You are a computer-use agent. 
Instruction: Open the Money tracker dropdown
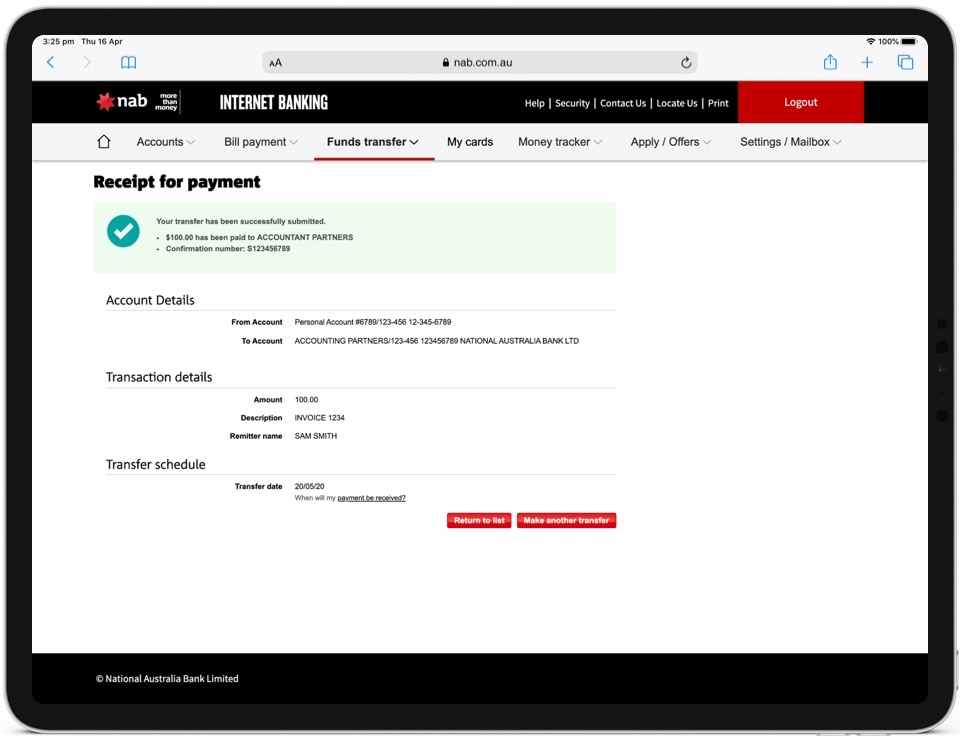coord(560,142)
